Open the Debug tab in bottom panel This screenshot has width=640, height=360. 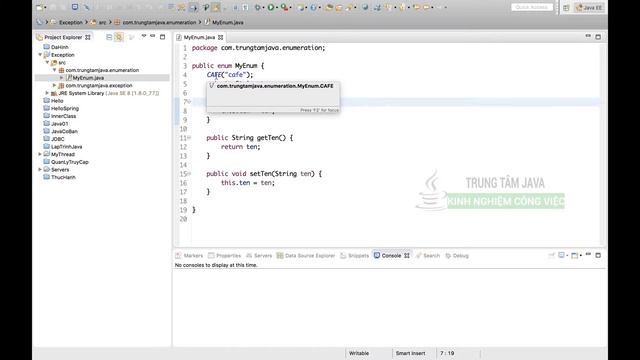pos(460,256)
